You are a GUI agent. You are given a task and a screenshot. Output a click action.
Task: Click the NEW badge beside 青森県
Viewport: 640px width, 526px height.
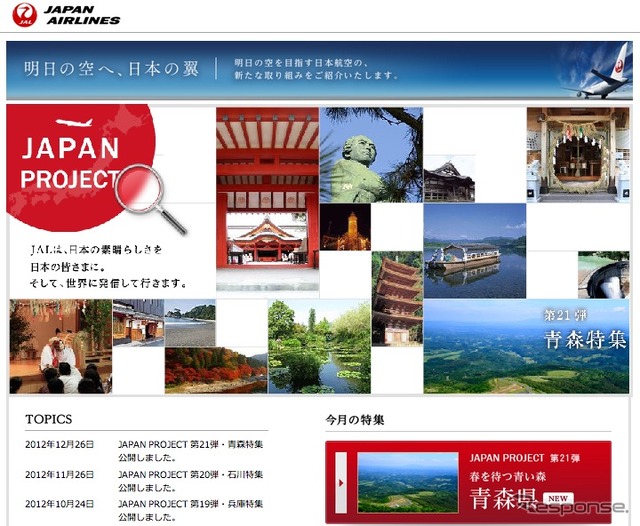click(x=558, y=499)
